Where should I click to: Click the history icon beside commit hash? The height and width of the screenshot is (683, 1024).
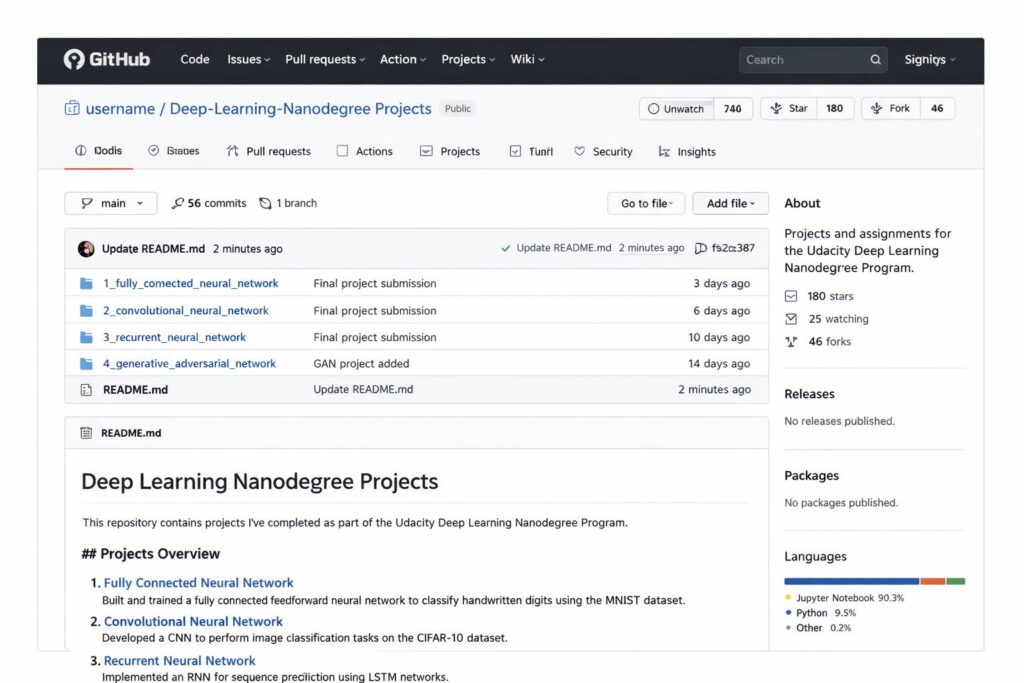point(700,248)
